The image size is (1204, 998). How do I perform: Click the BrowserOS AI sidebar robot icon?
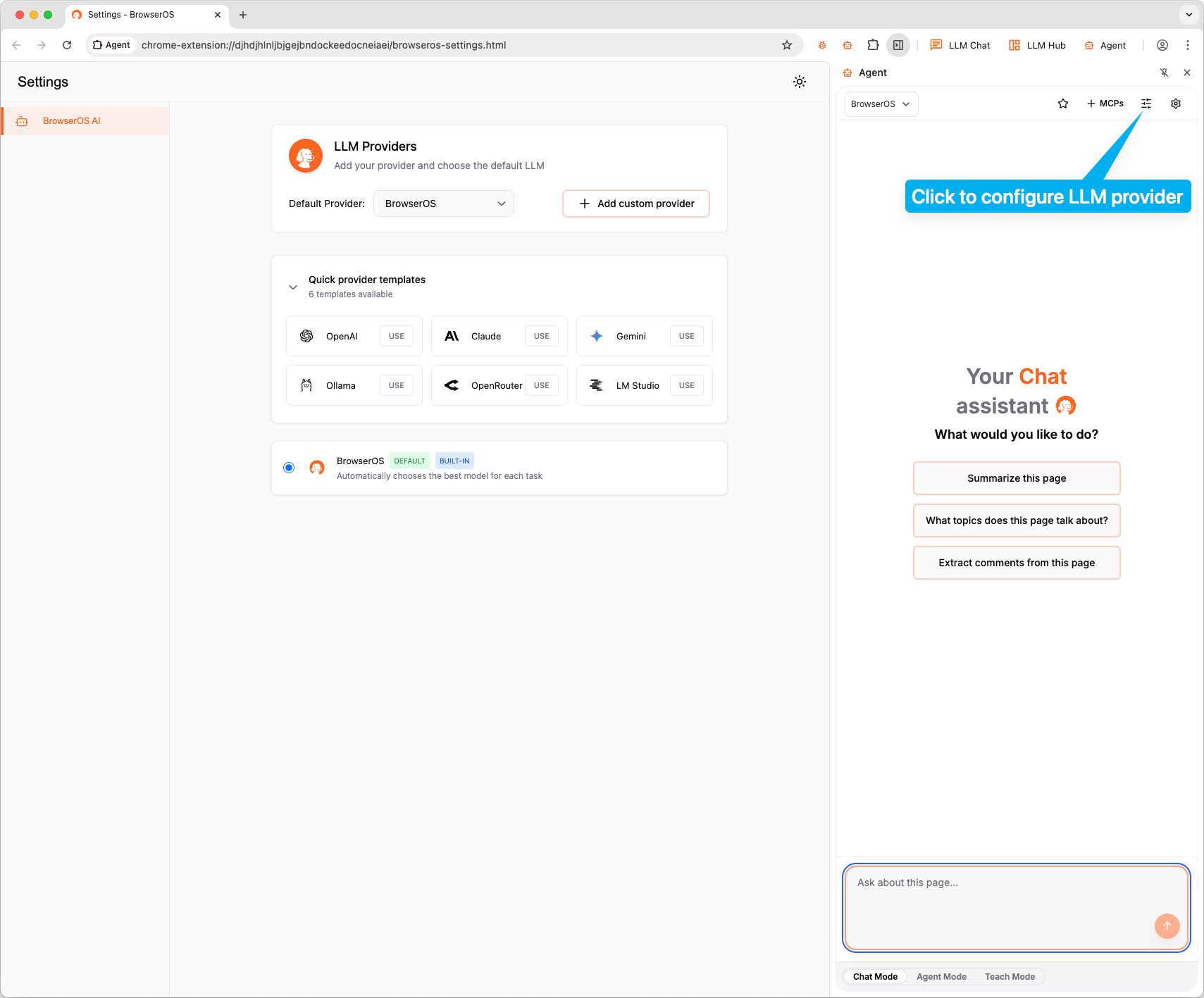coord(22,121)
